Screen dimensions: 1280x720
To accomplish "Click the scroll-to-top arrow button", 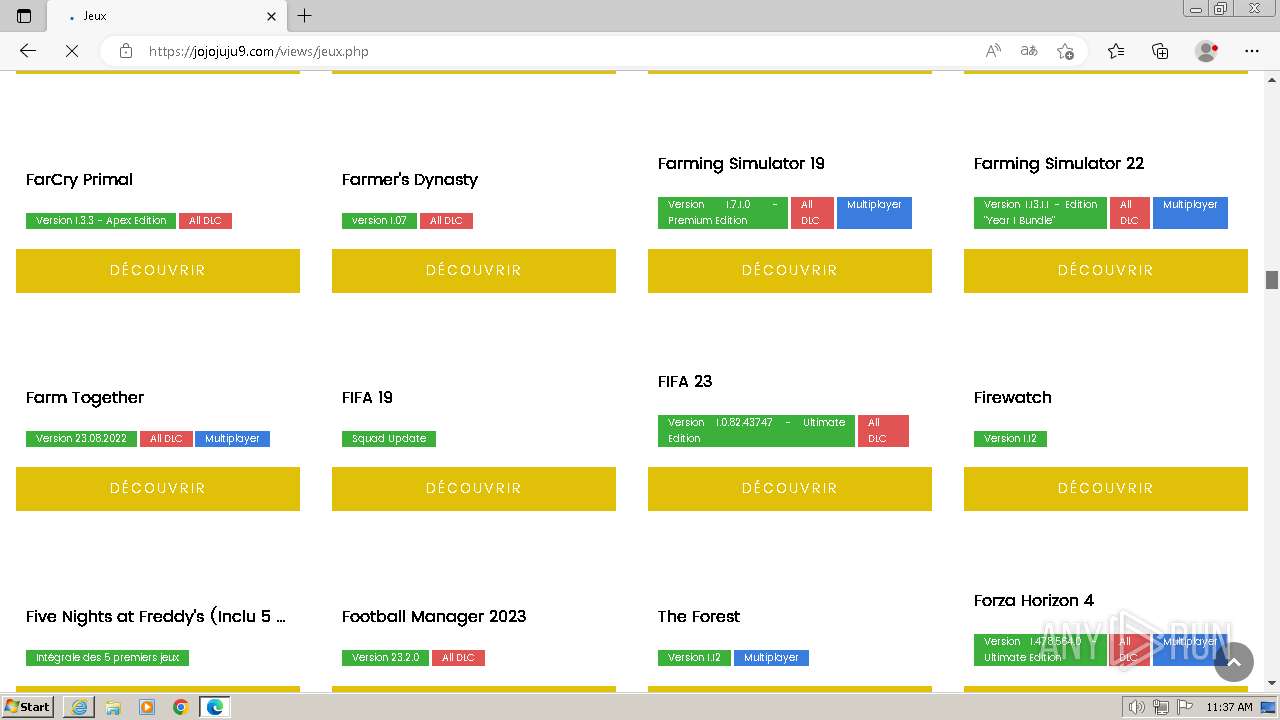I will (1234, 662).
